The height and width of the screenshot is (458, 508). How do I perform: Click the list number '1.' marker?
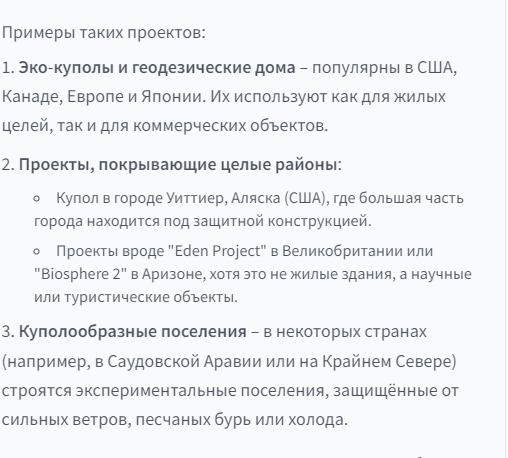tap(8, 68)
